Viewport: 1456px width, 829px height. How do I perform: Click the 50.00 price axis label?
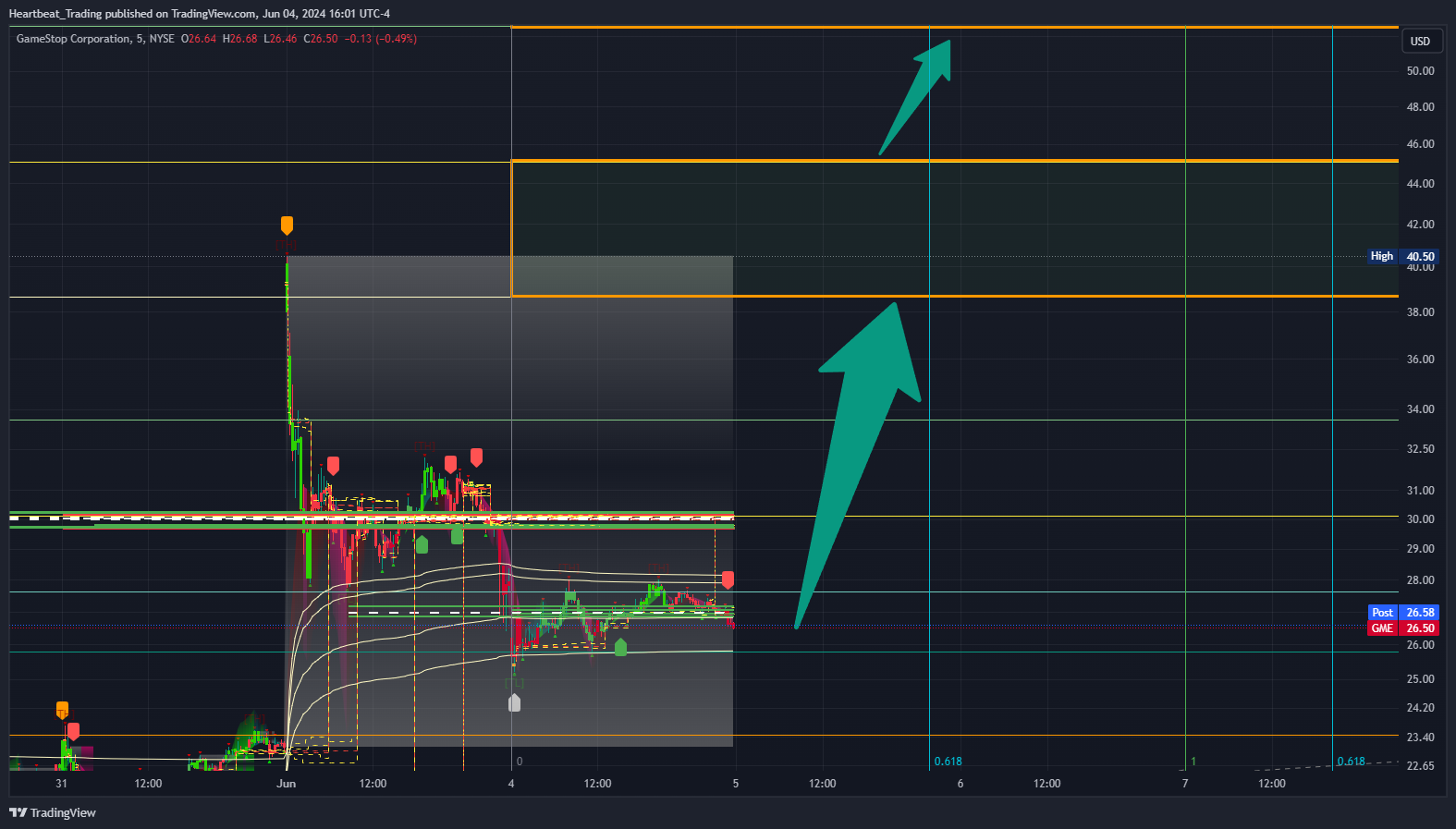(1420, 70)
